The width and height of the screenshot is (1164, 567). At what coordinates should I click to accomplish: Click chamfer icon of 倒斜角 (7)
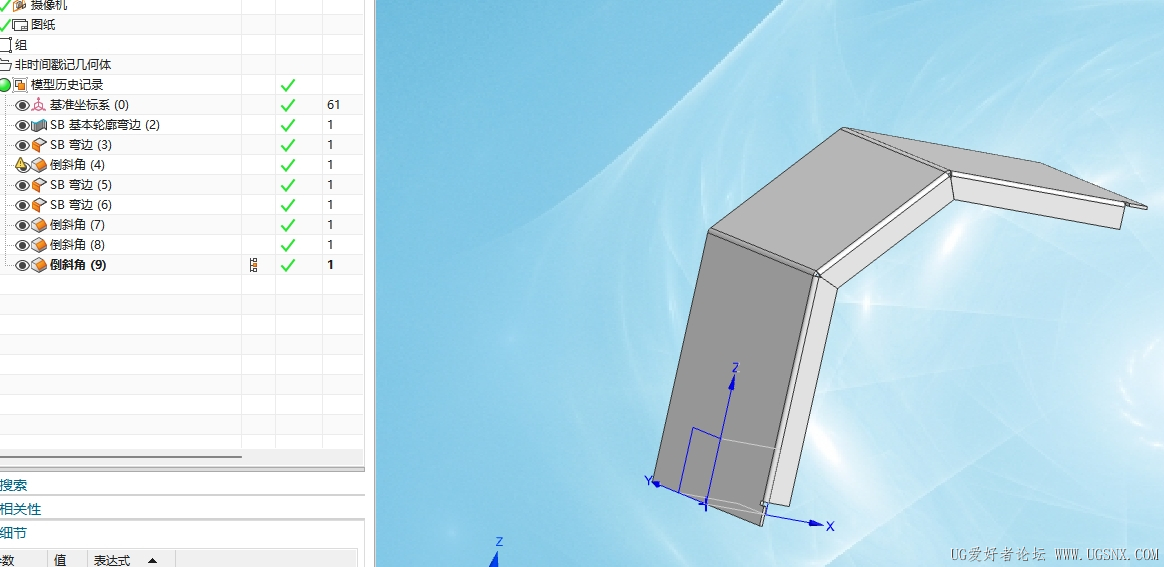tap(39, 225)
